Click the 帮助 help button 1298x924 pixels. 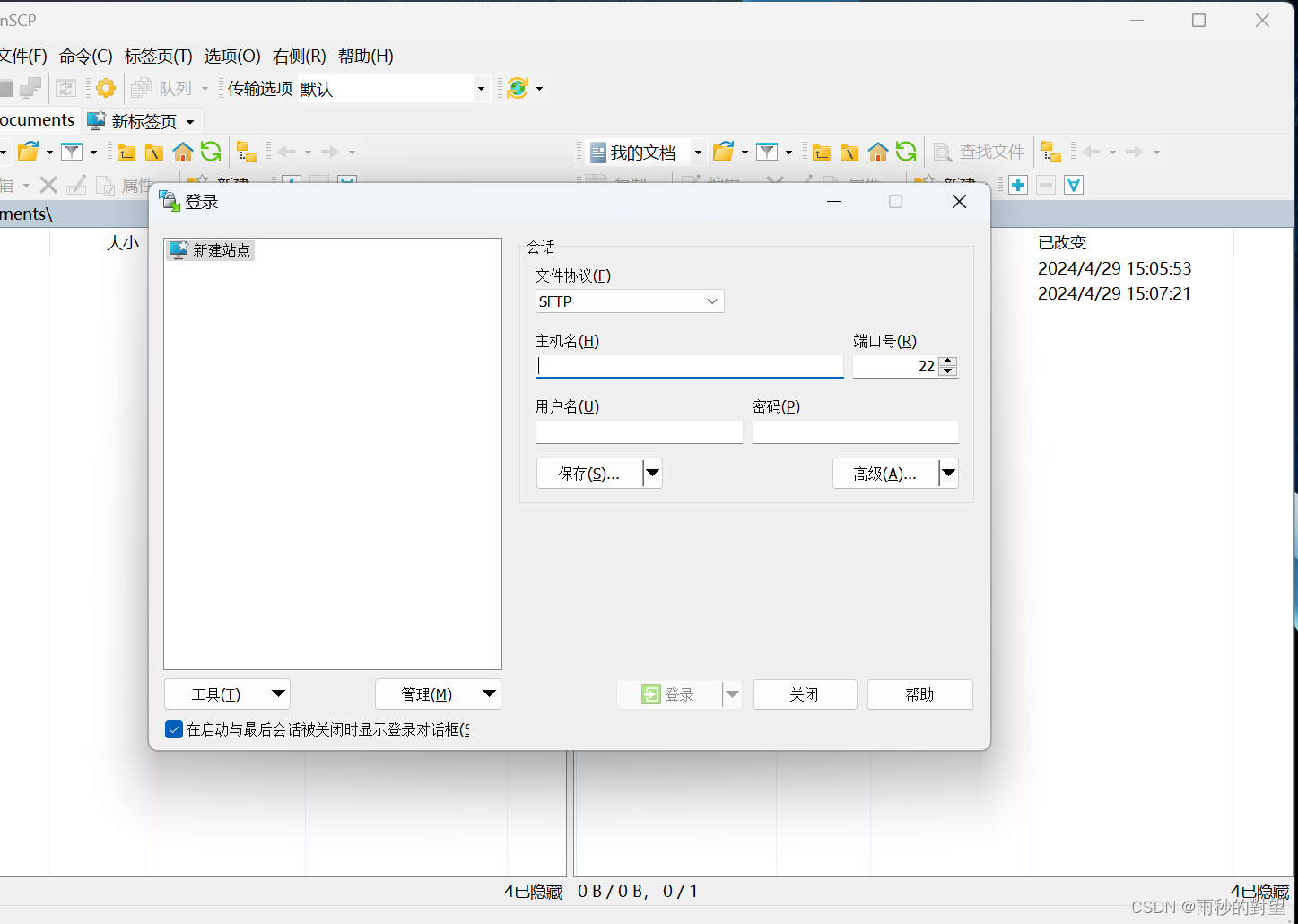coord(919,693)
